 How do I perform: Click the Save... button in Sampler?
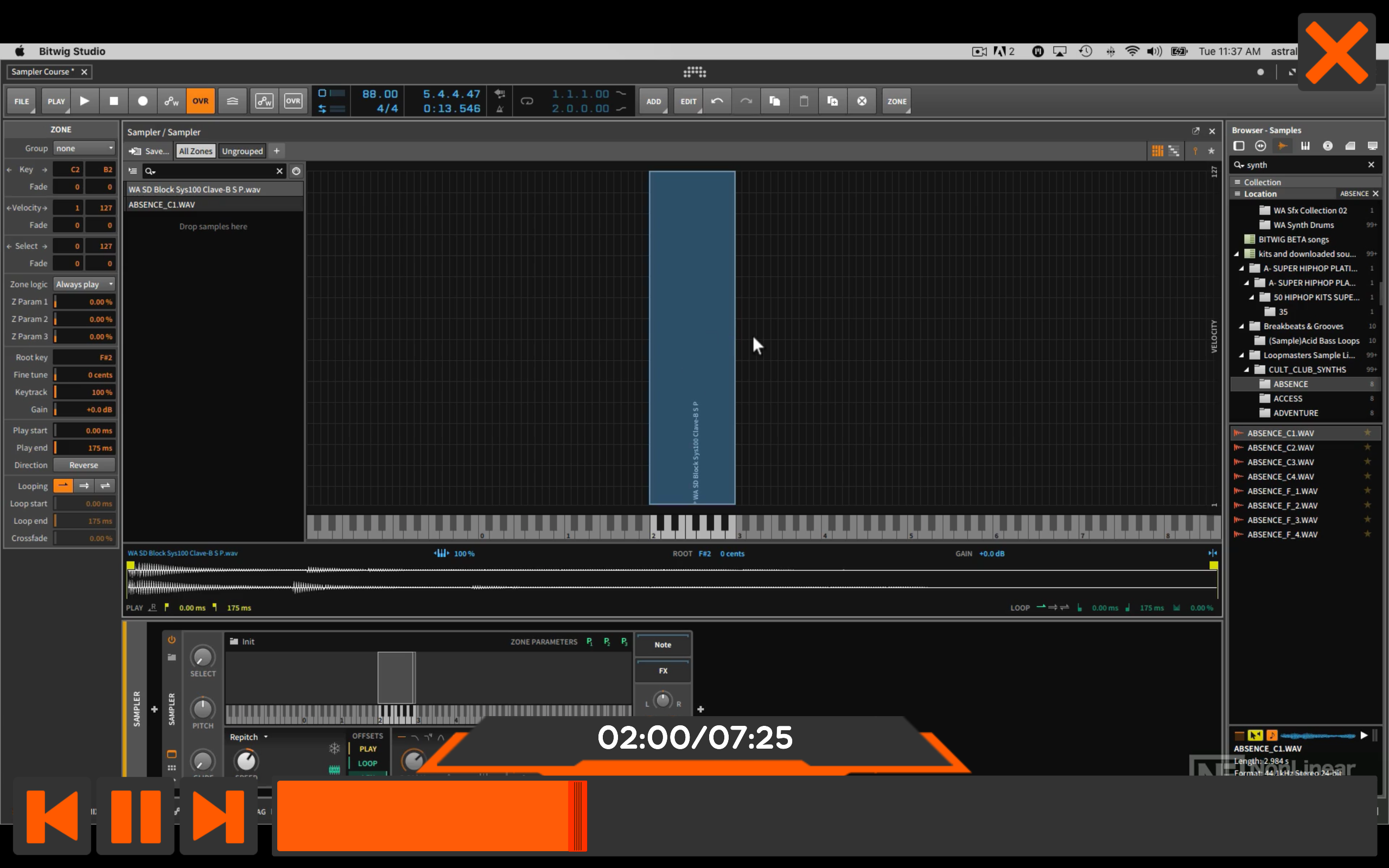[149, 151]
